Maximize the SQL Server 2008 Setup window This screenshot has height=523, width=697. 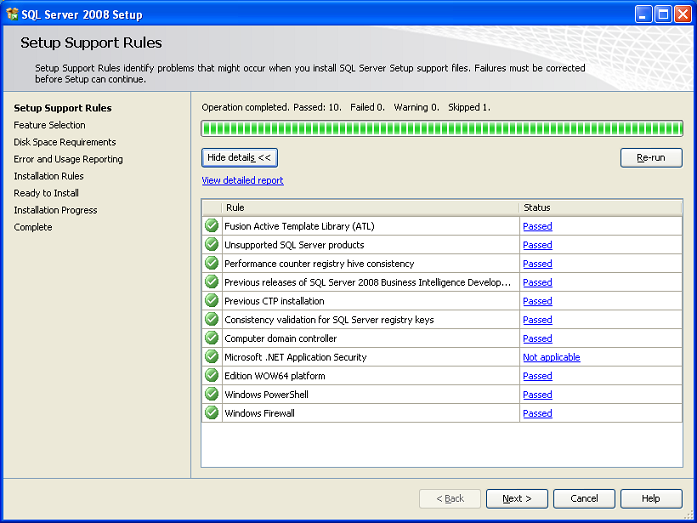coord(663,14)
